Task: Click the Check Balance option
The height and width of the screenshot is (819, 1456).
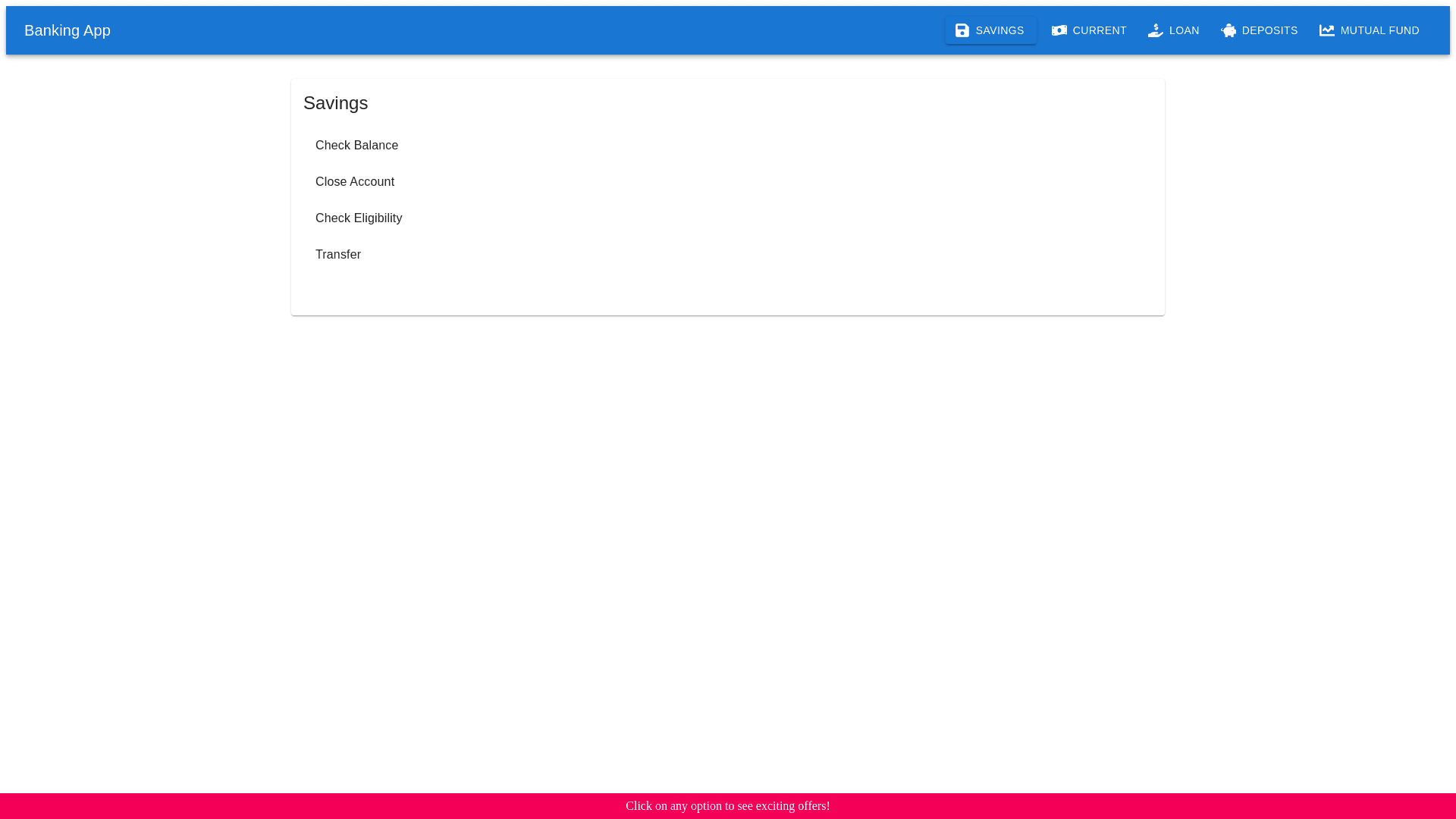Action: (x=356, y=145)
